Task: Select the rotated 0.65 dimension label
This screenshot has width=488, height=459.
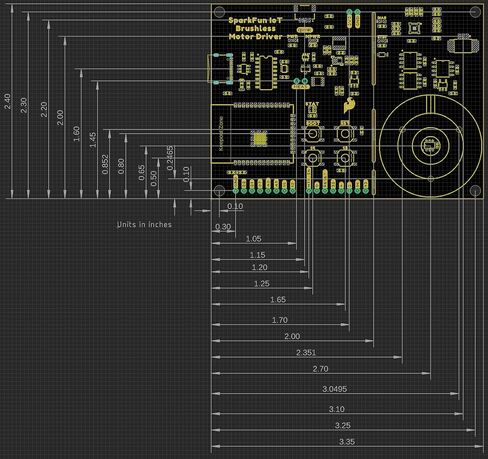Action: coord(142,172)
